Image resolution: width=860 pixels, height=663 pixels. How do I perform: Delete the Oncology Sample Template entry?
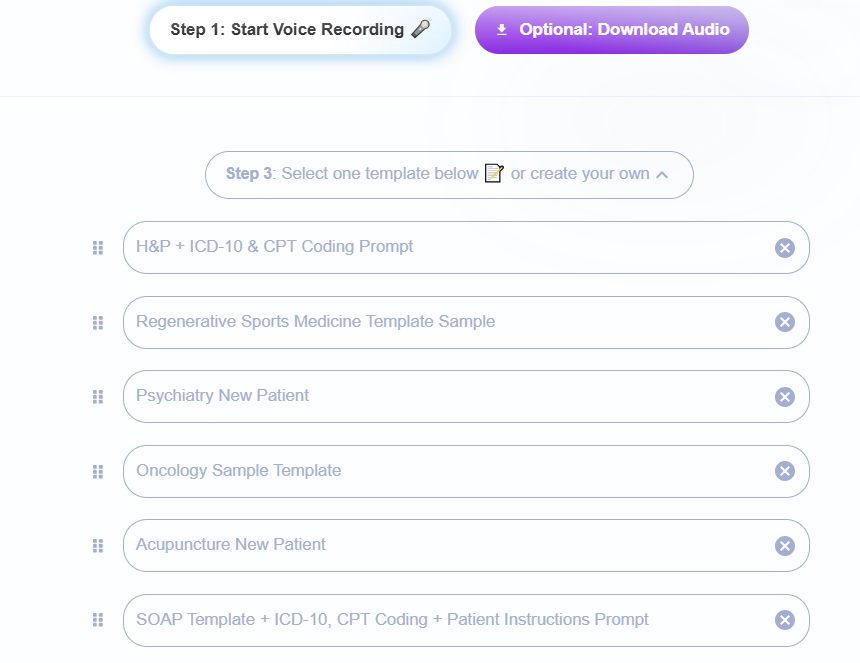pyautogui.click(x=785, y=471)
